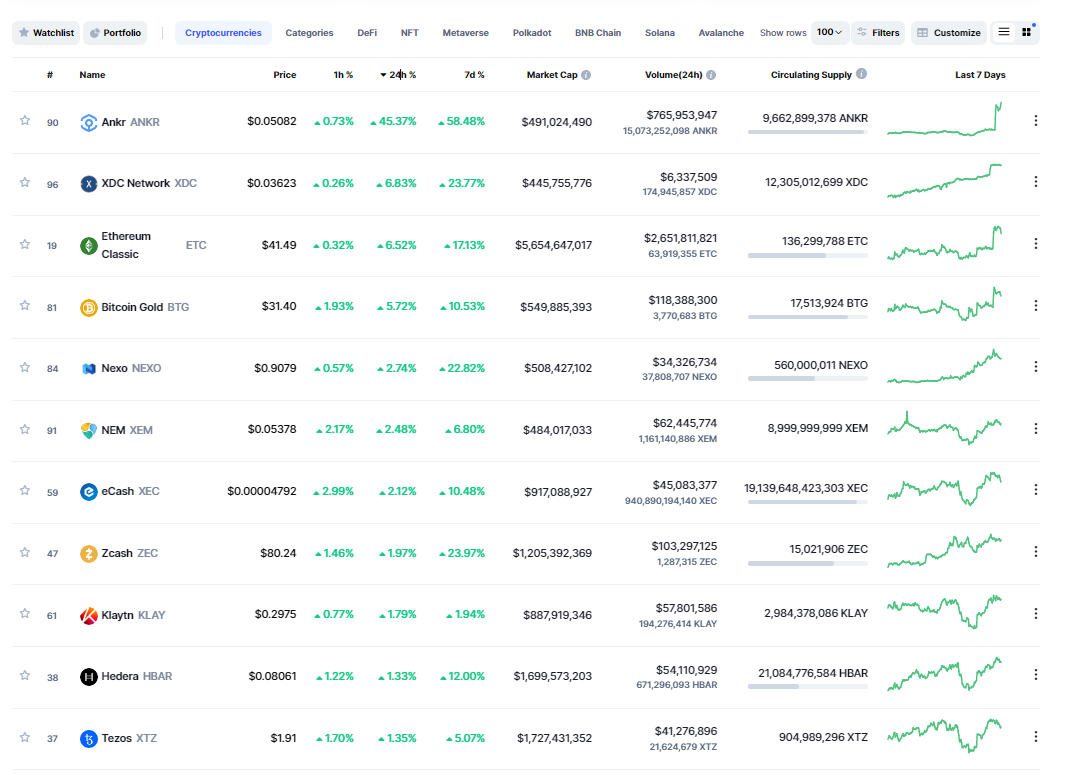Switch to the DeFi tab
1071x775 pixels.
[367, 33]
